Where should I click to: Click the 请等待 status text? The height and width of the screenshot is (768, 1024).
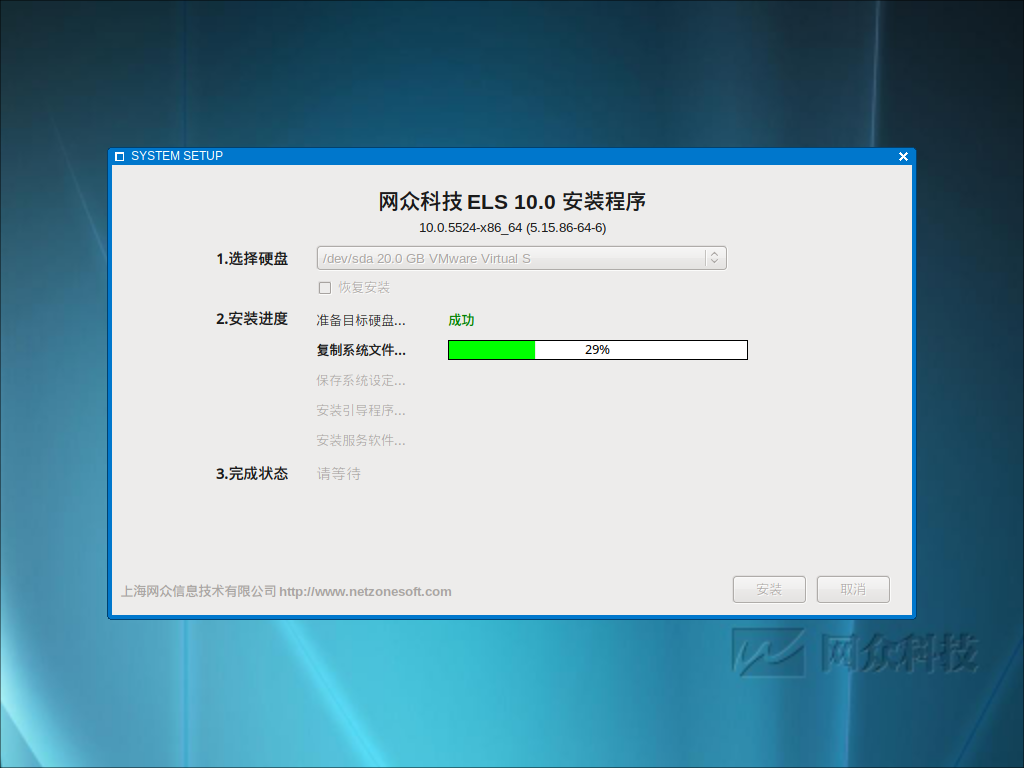point(338,473)
